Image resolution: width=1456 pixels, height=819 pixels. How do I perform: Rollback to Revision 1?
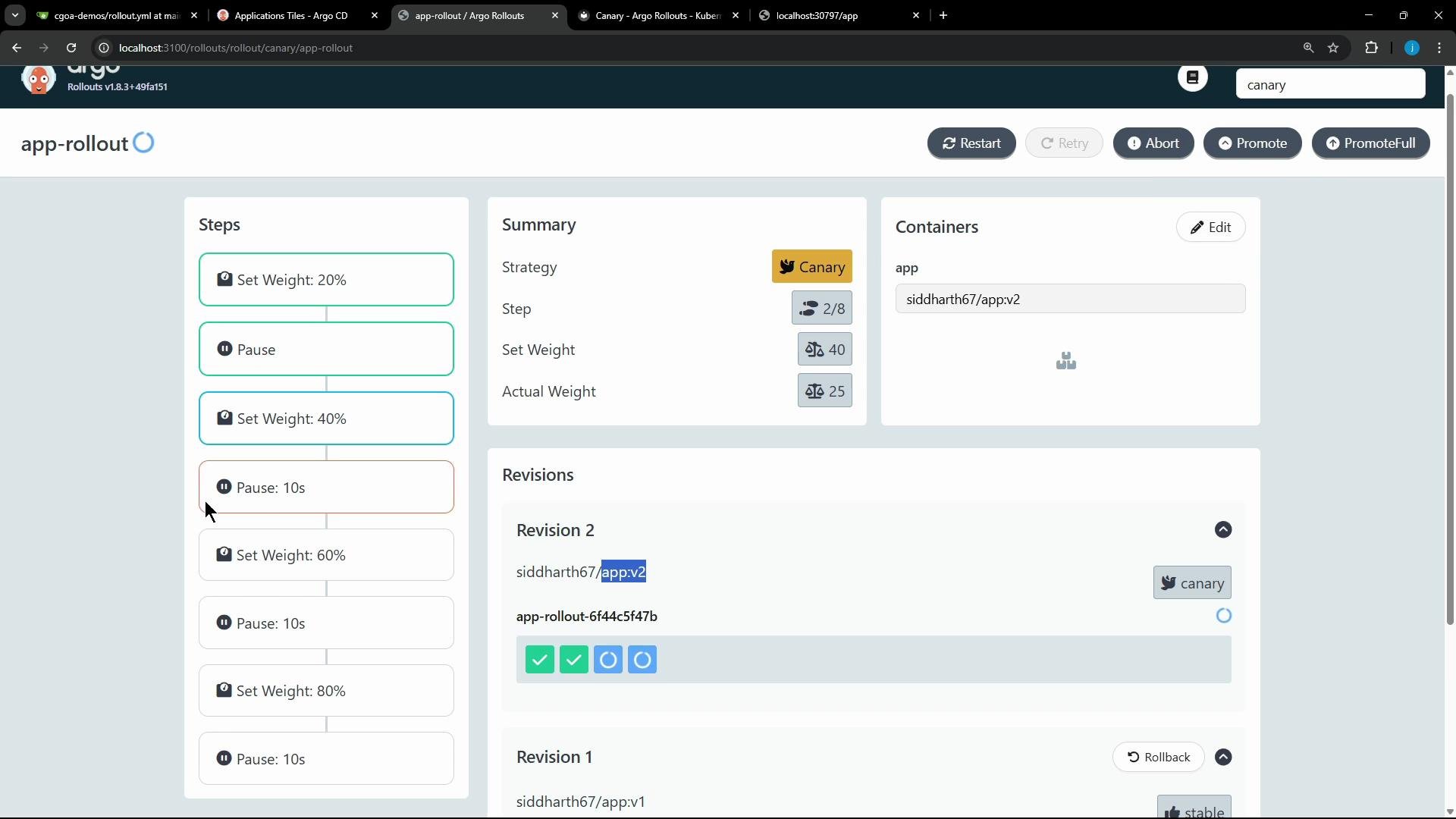[1158, 758]
